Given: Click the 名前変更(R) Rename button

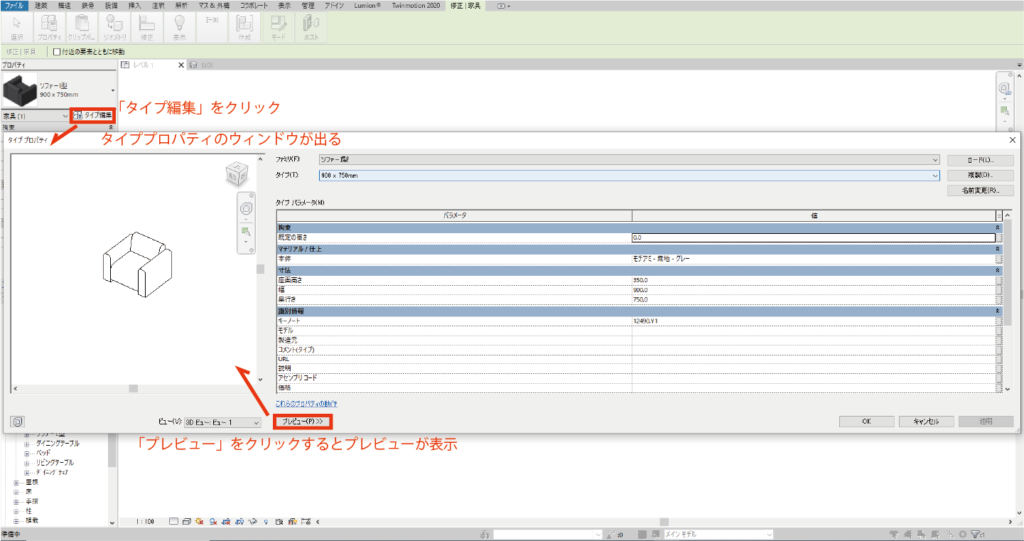Looking at the screenshot, I should [980, 190].
